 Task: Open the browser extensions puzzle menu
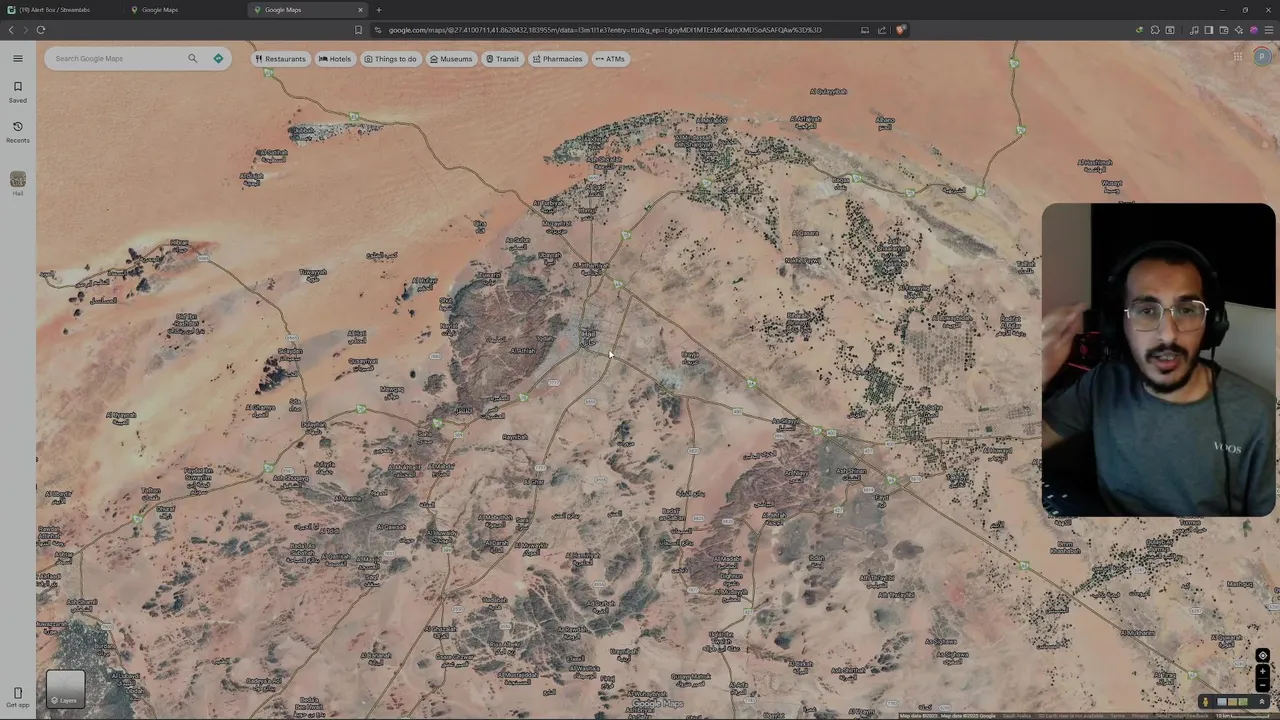tap(1155, 30)
